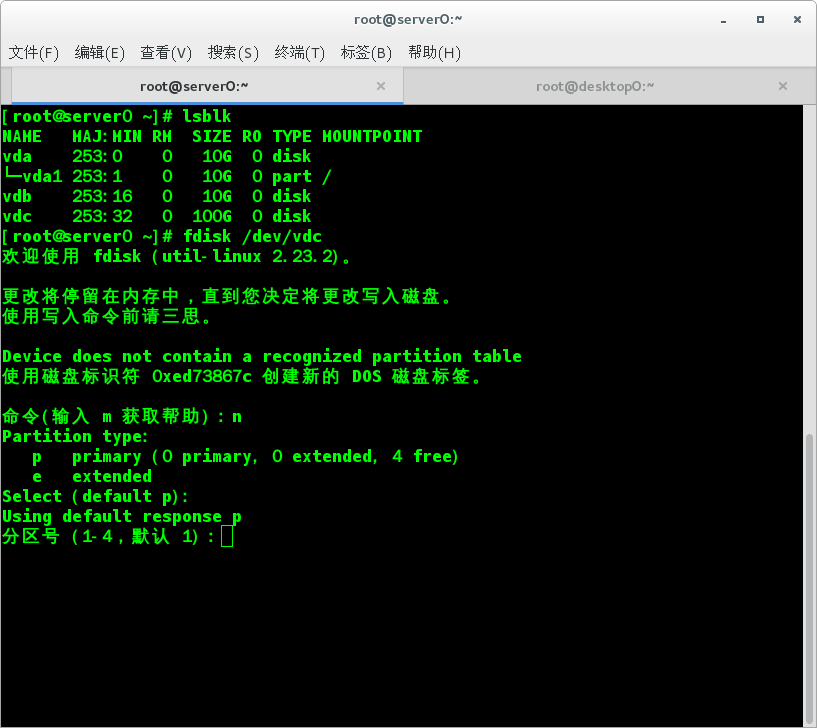Switch to the root@desktop0 tab
The height and width of the screenshot is (728, 817).
tap(603, 86)
